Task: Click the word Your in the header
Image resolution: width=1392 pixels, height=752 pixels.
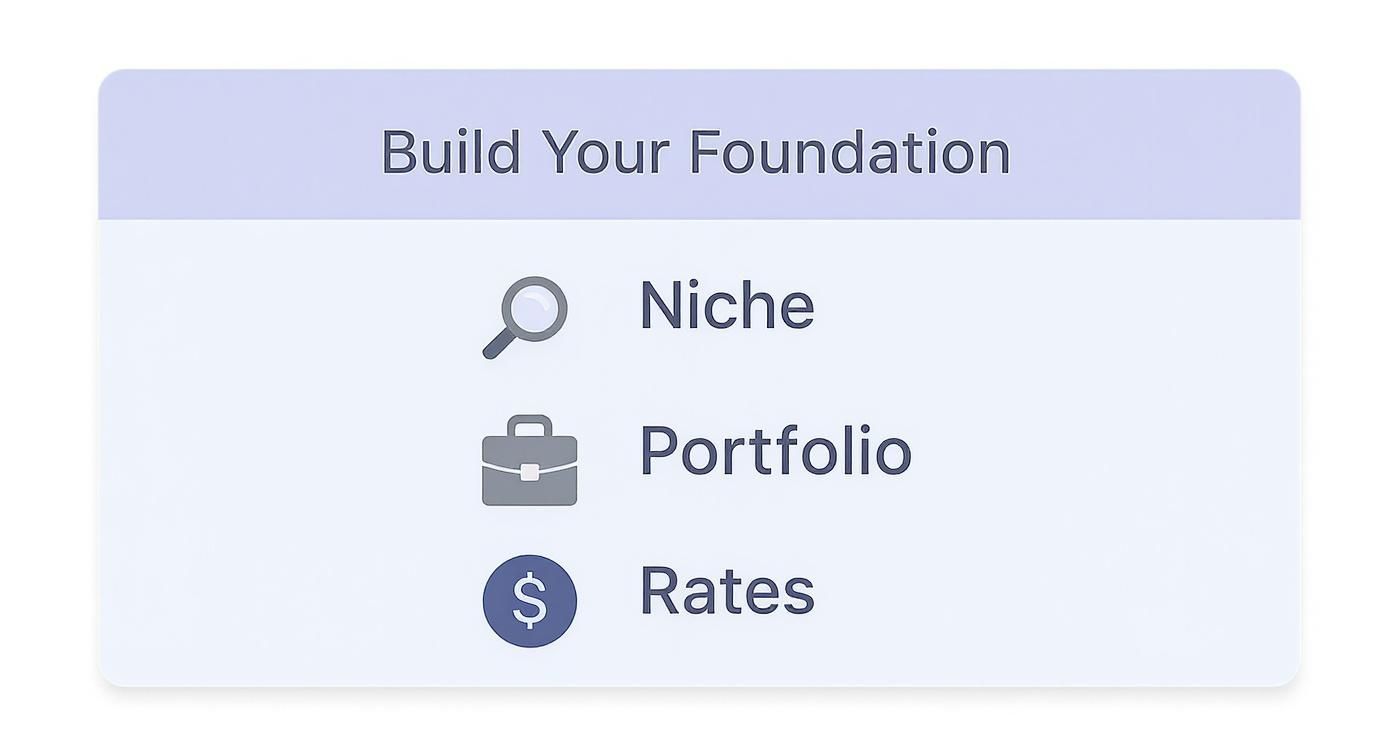Action: click(606, 153)
